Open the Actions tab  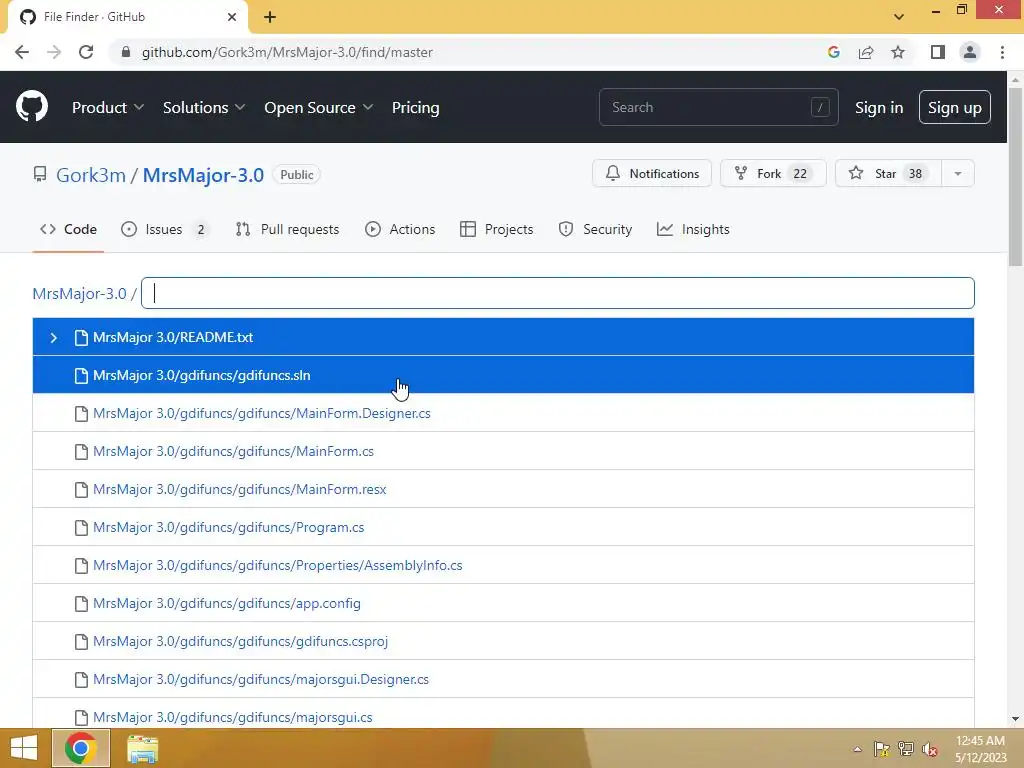(400, 229)
